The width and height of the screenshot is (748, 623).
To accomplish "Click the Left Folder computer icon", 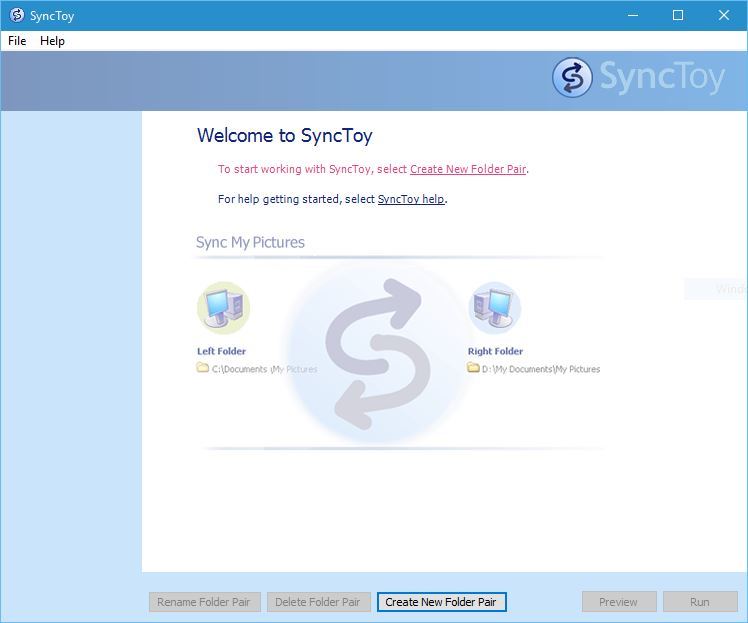I will pos(223,308).
